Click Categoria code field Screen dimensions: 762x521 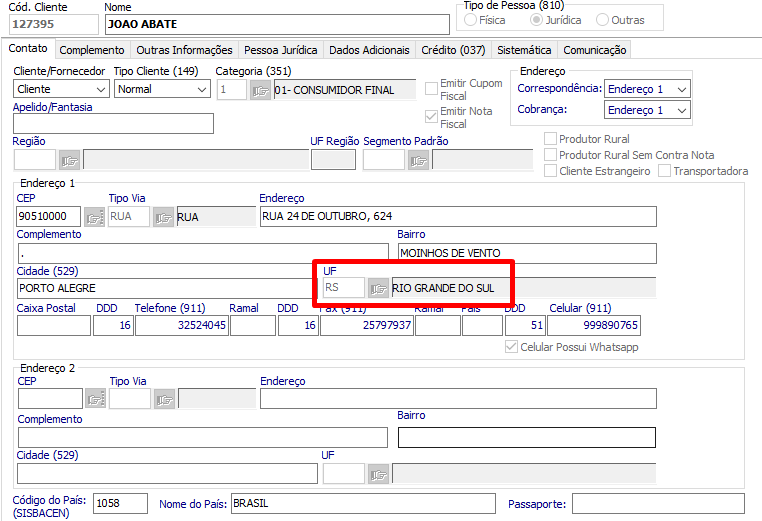[232, 90]
